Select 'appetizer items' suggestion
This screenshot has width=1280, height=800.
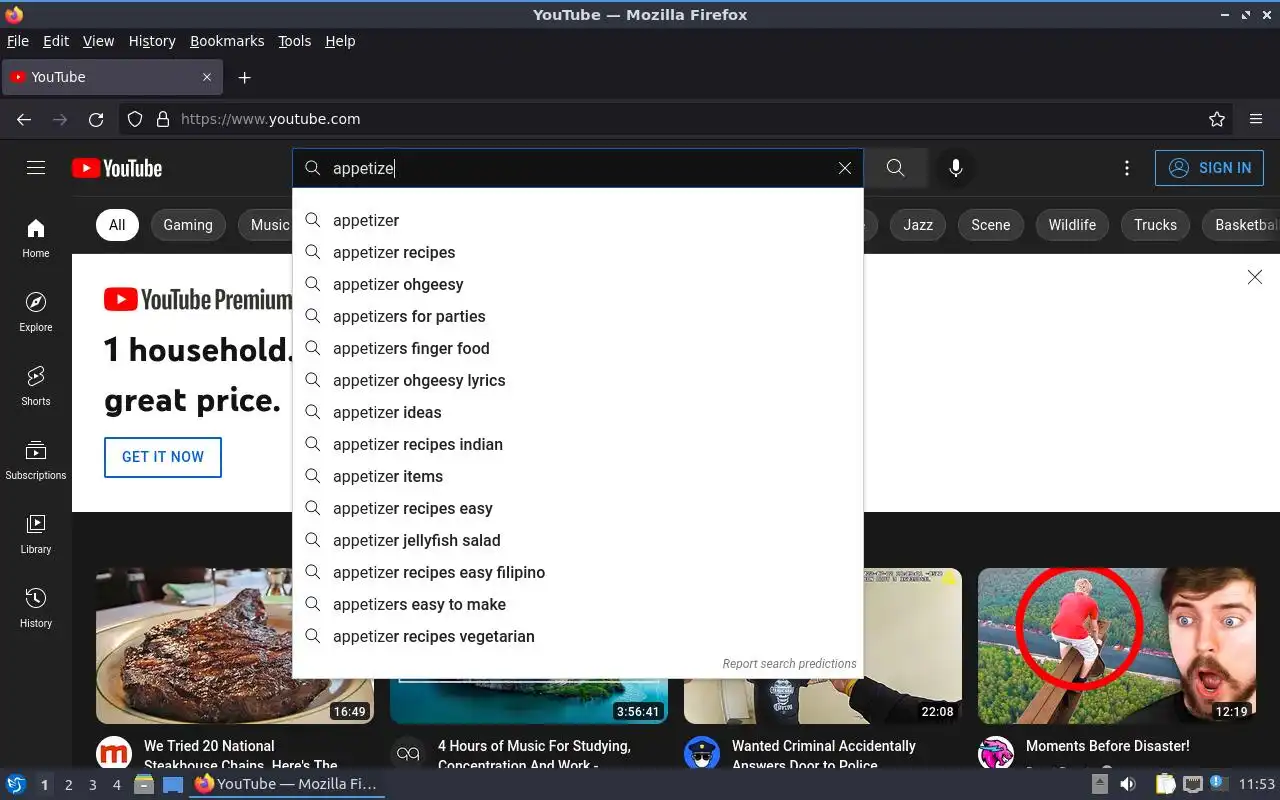pyautogui.click(x=578, y=476)
